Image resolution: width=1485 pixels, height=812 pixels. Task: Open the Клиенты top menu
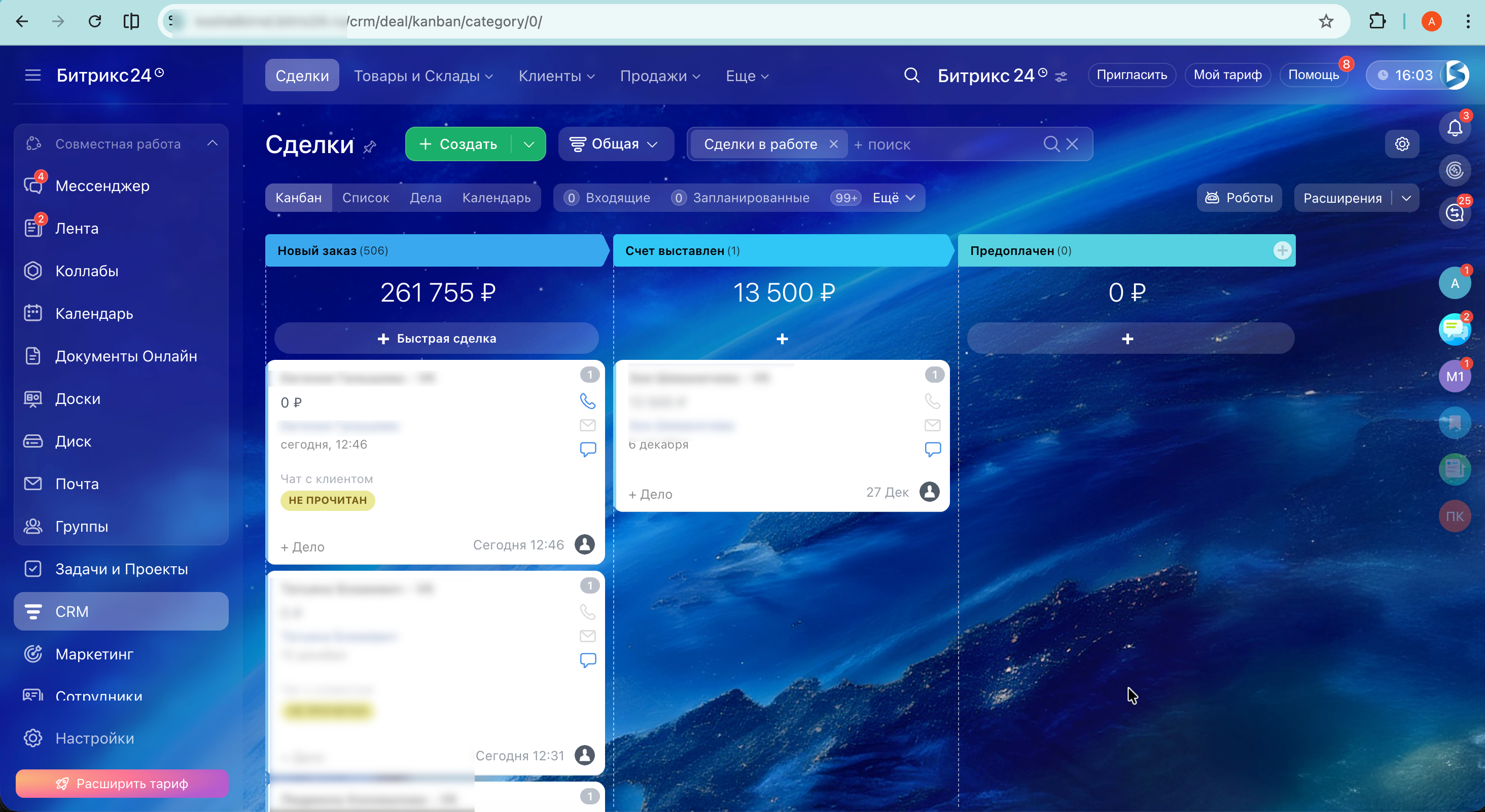click(556, 76)
